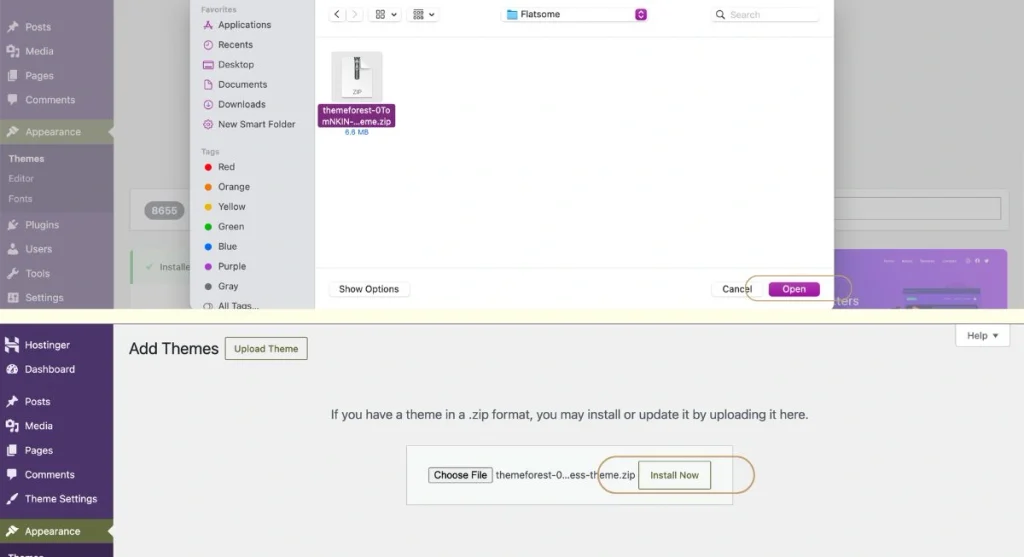Open the Editor submenu item under Appearance
The image size is (1024, 557).
tap(21, 178)
